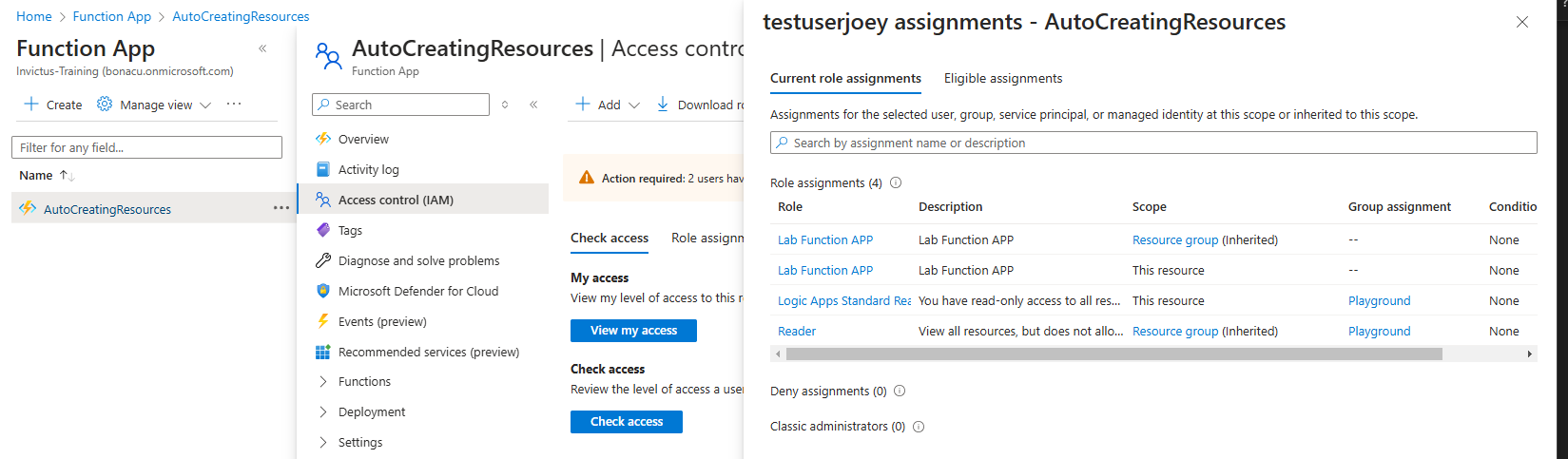
Task: Open Events (preview) menu item
Action: (382, 321)
